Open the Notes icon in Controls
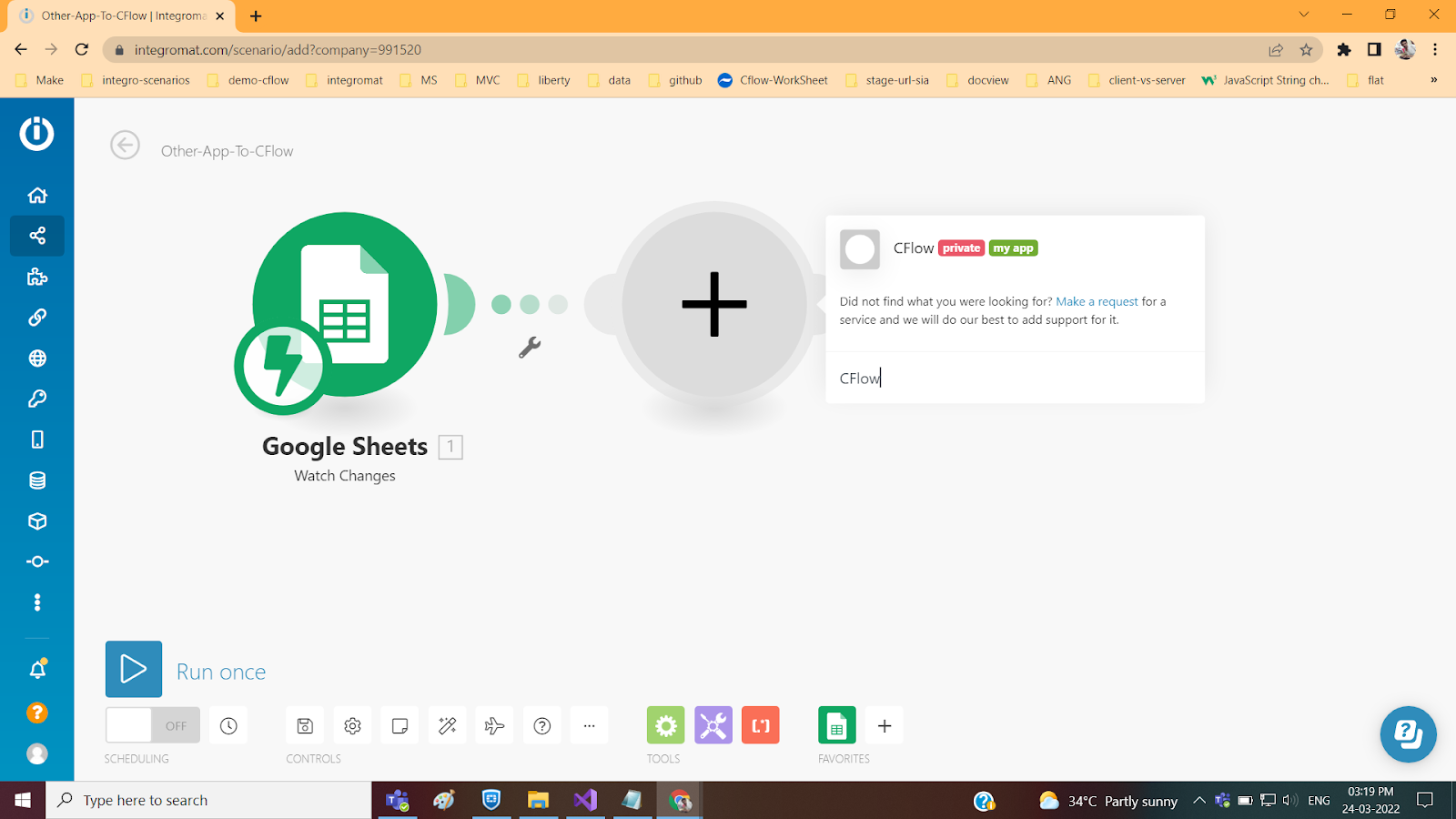1456x819 pixels. [399, 725]
